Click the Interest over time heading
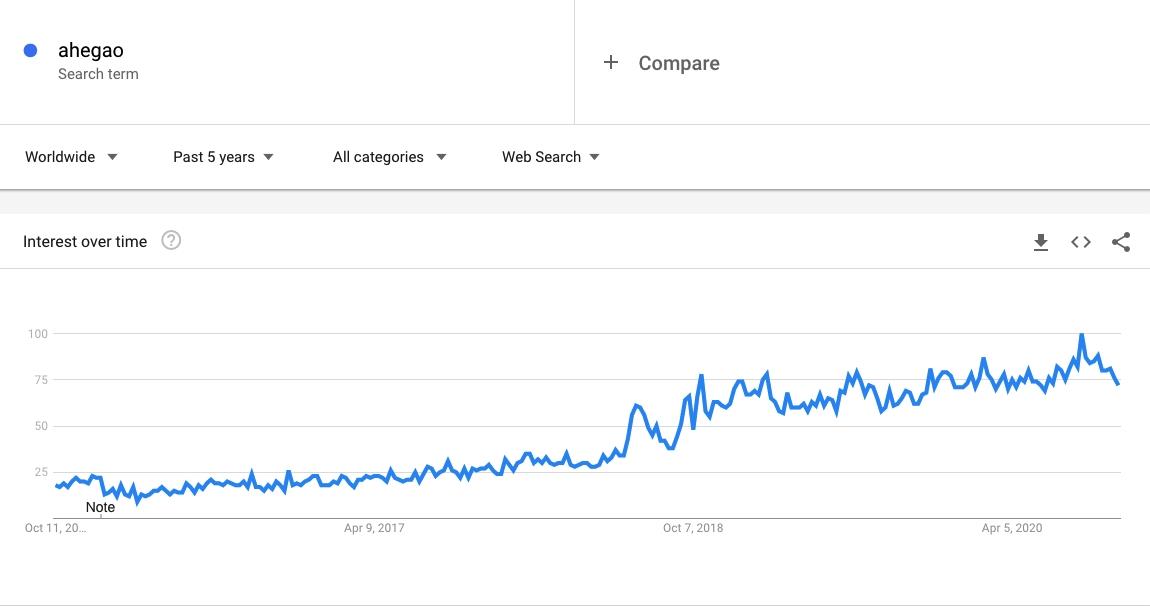This screenshot has width=1150, height=606. 85,241
